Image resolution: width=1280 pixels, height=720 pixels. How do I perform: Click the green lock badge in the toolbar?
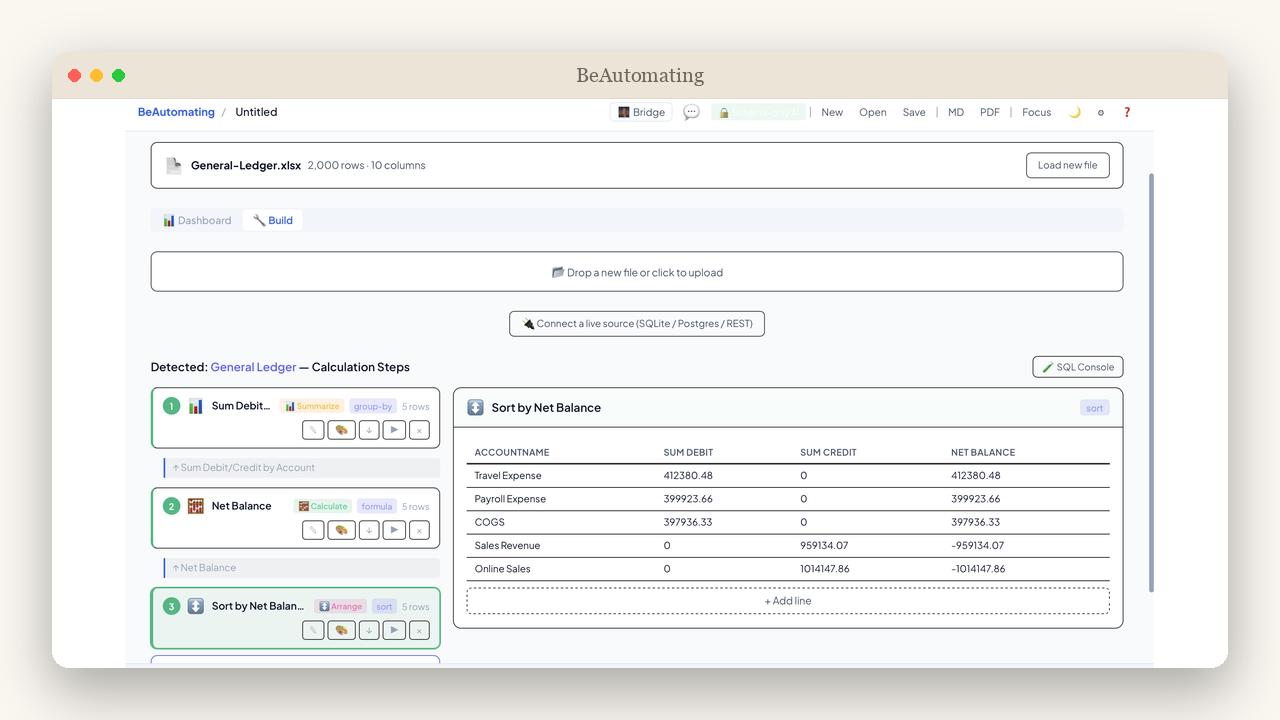[x=758, y=112]
